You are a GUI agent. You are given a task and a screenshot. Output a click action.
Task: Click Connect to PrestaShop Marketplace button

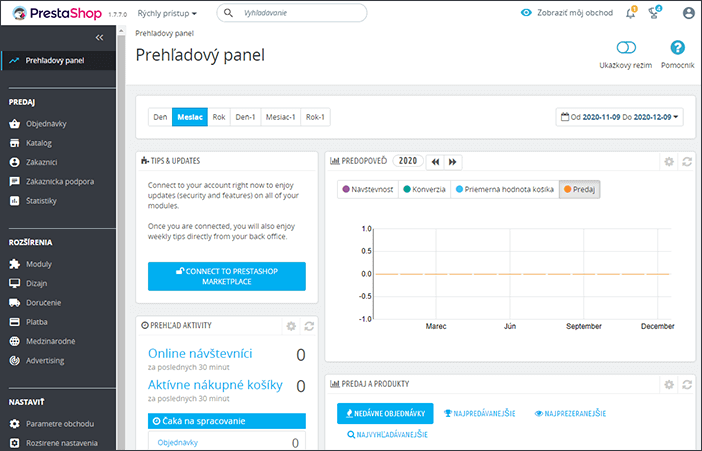[x=227, y=276]
